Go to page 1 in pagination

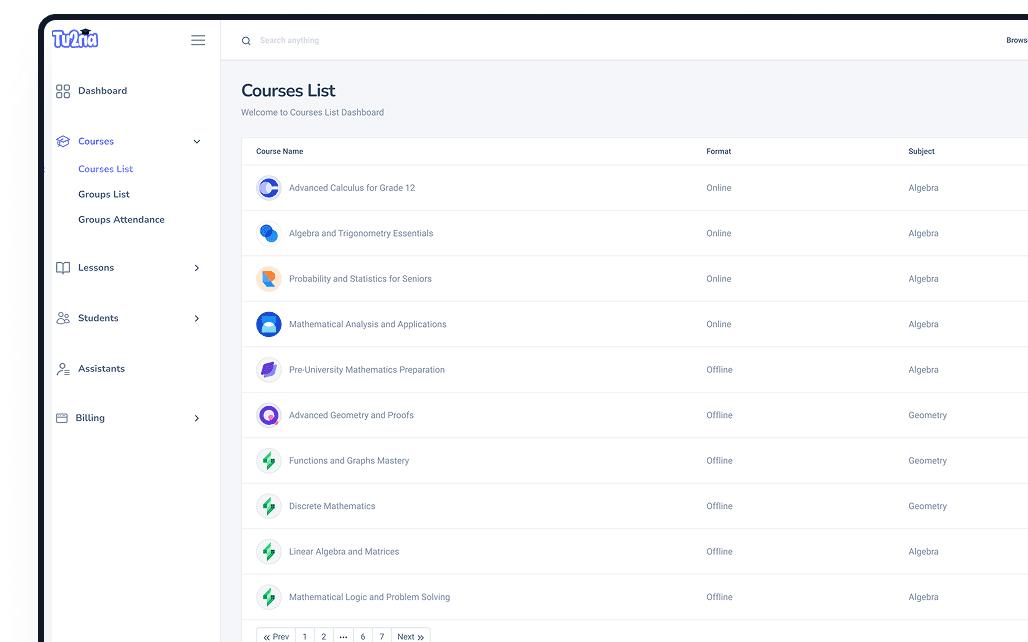(x=305, y=636)
